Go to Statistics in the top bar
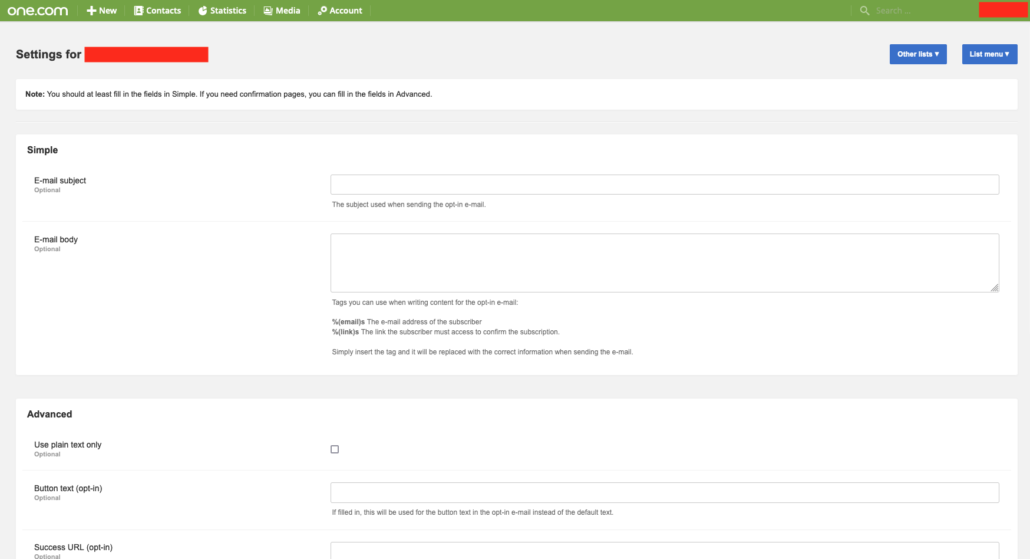 point(222,11)
